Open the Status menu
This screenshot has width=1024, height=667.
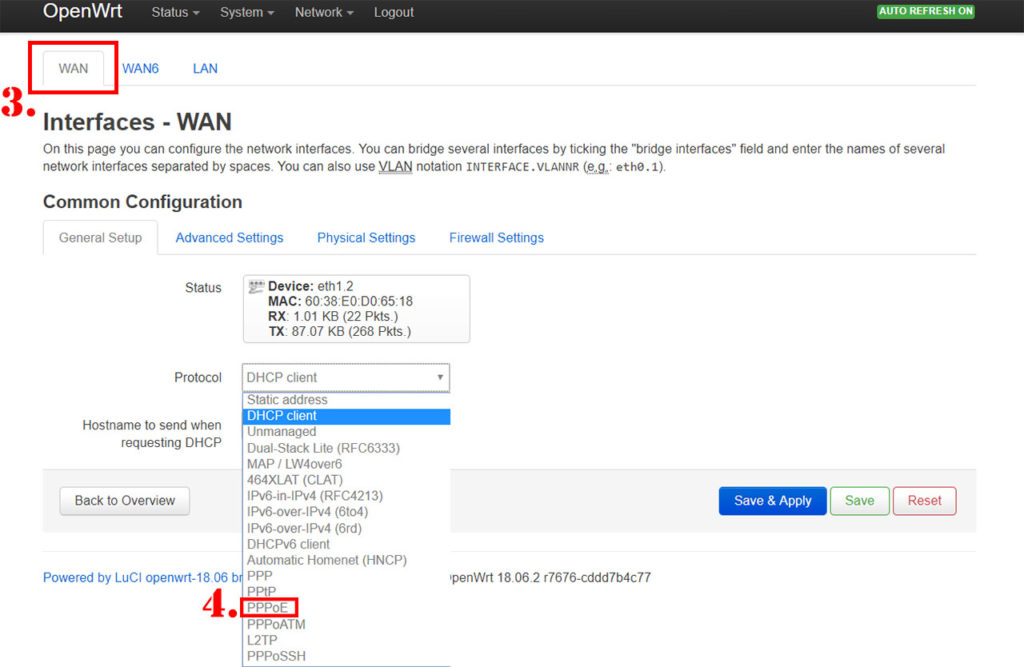(174, 13)
